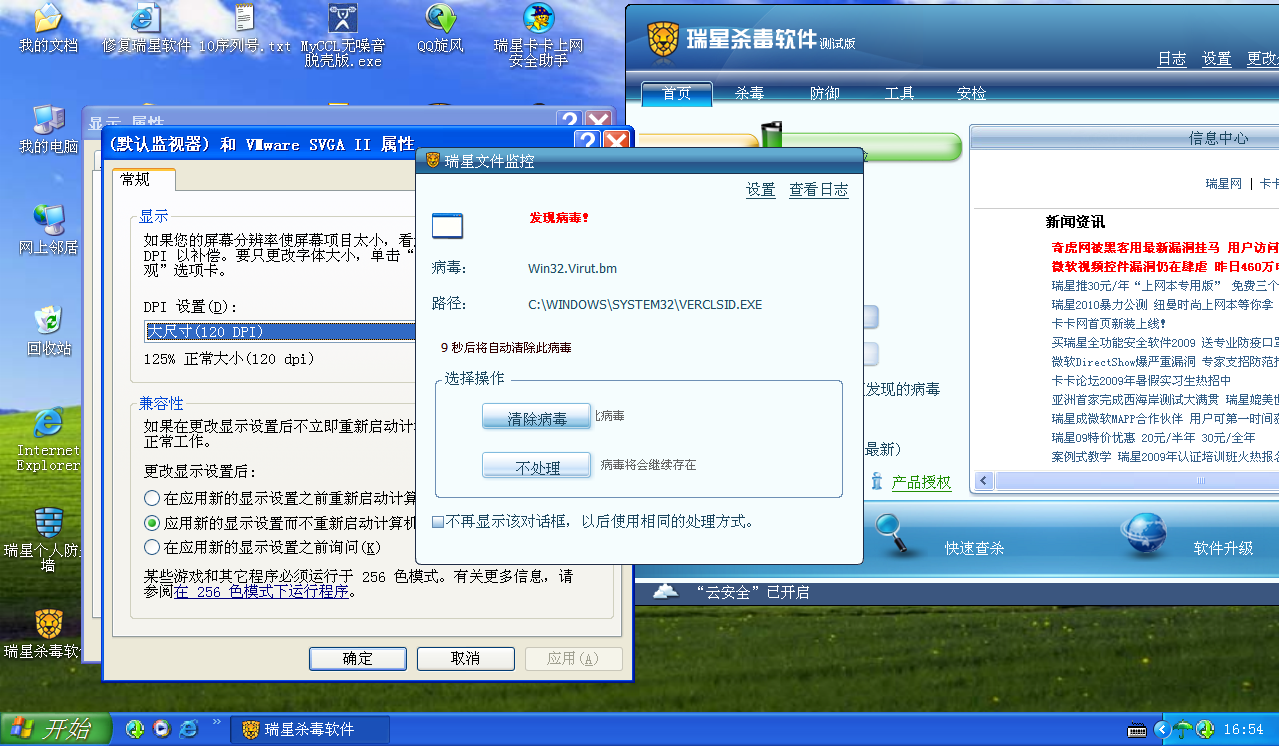Viewport: 1279px width, 746px height.
Task: Open 设置 link in file monitor dialog
Action: pos(761,190)
